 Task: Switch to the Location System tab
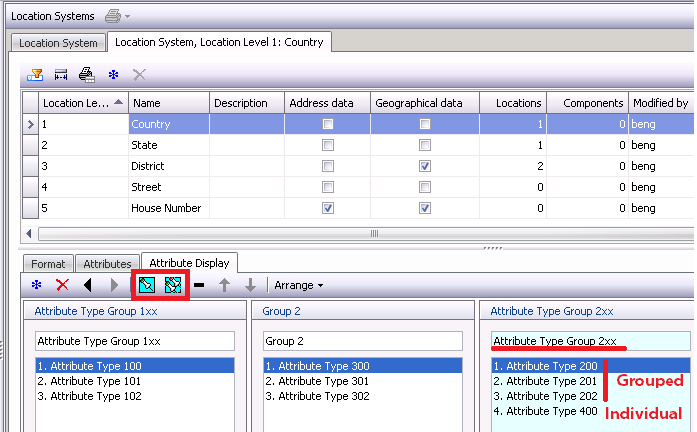(x=58, y=43)
